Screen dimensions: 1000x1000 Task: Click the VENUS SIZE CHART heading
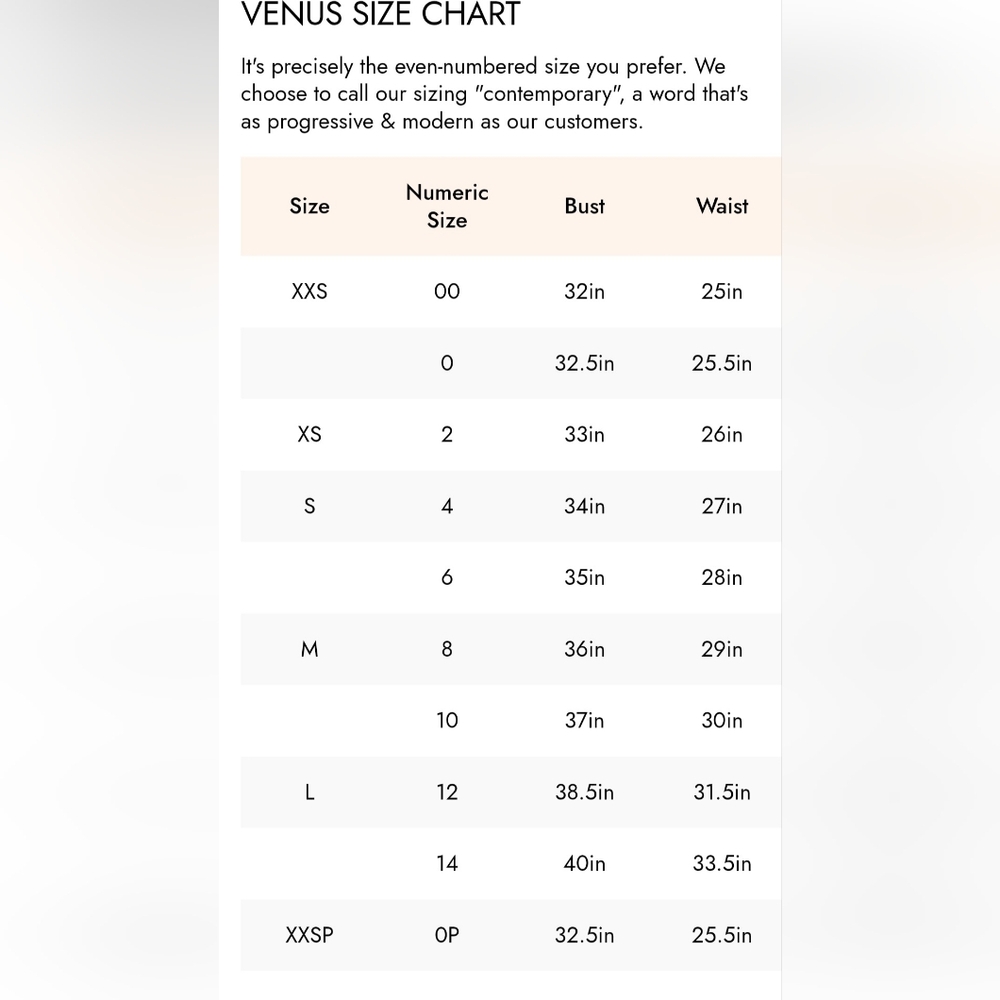[381, 13]
